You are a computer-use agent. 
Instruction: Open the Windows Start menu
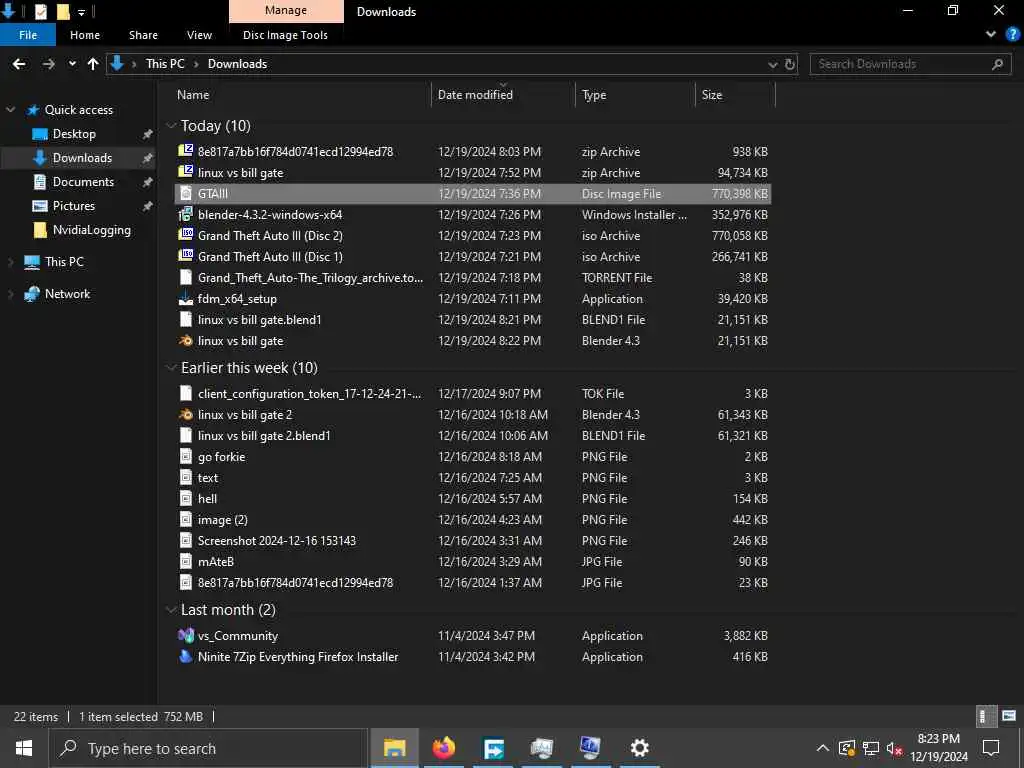pos(24,748)
